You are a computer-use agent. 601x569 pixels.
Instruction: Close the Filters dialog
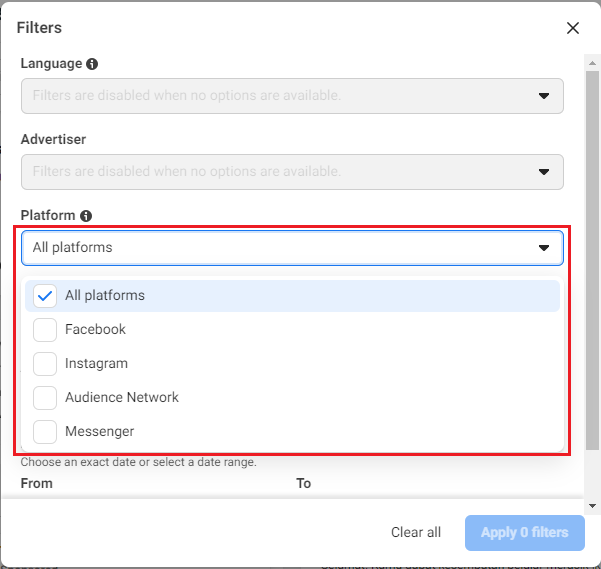(573, 28)
